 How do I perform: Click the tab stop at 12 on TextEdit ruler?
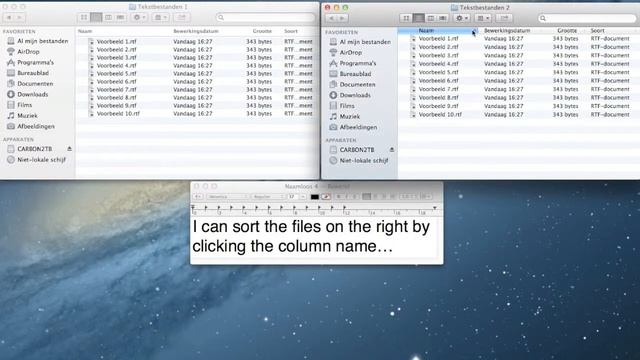pyautogui.click(x=345, y=208)
